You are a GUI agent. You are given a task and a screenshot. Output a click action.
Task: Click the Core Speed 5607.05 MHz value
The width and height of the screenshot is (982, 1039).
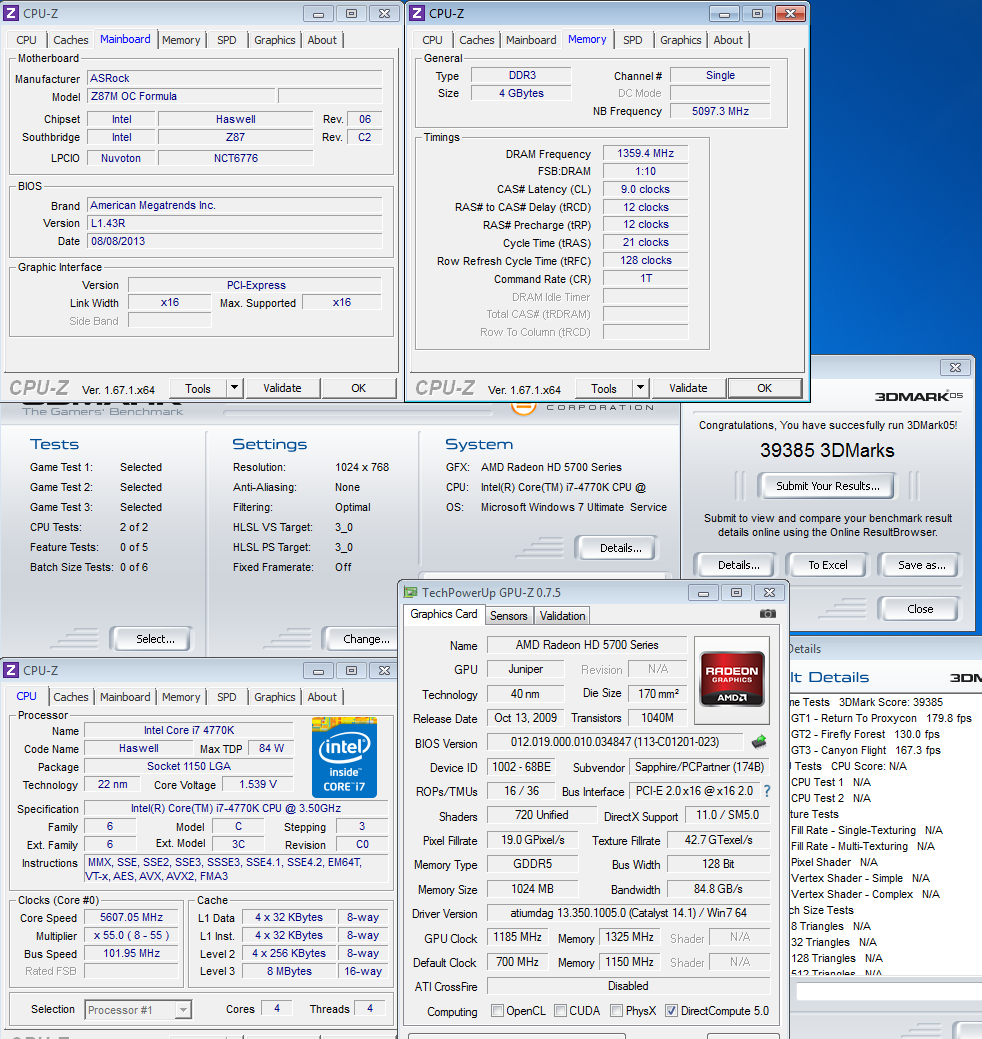131,917
